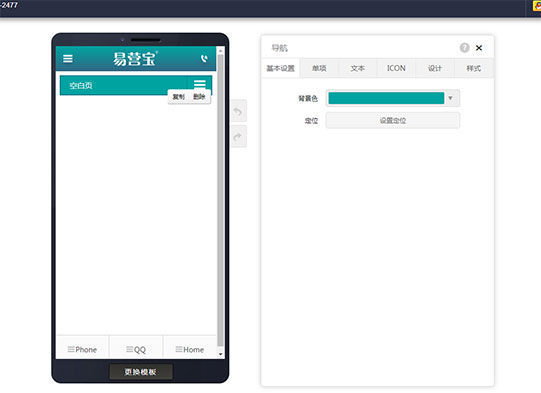The image size is (541, 393).
Task: Switch to the 文本 tab
Action: [357, 68]
